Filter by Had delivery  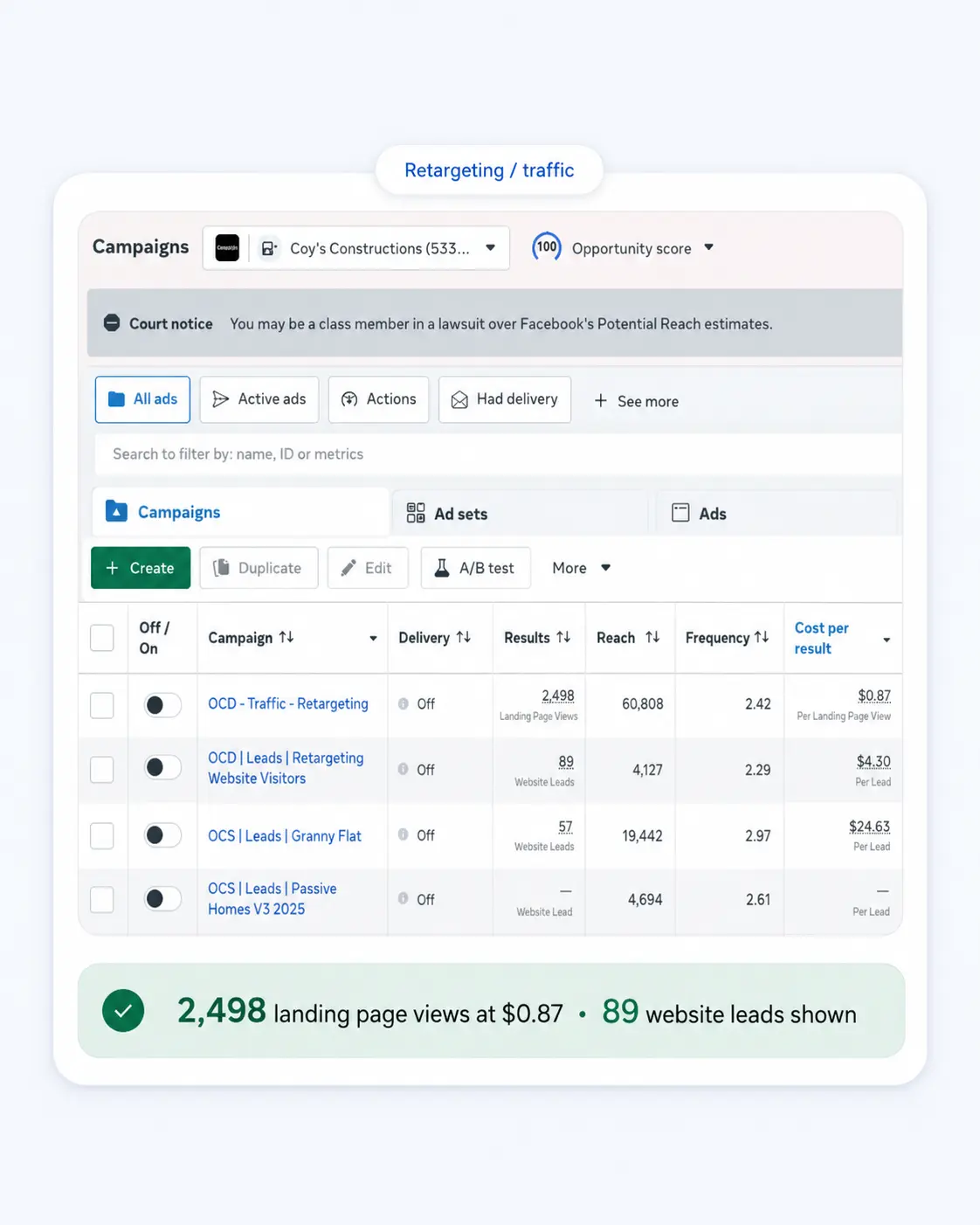pos(505,399)
